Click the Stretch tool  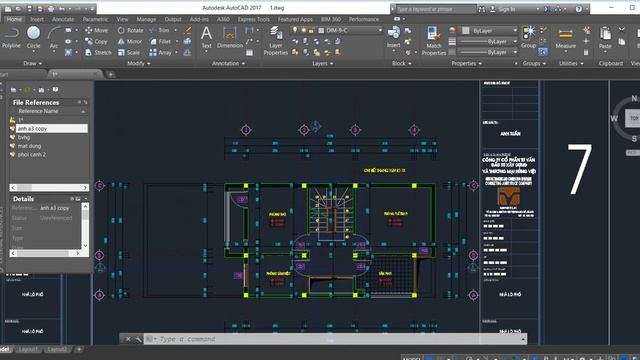98,52
